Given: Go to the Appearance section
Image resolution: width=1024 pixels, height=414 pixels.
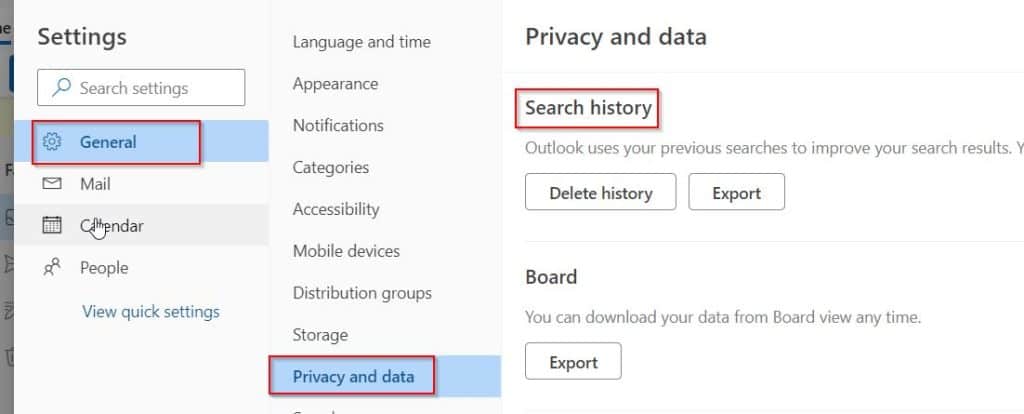Looking at the screenshot, I should click(x=335, y=84).
